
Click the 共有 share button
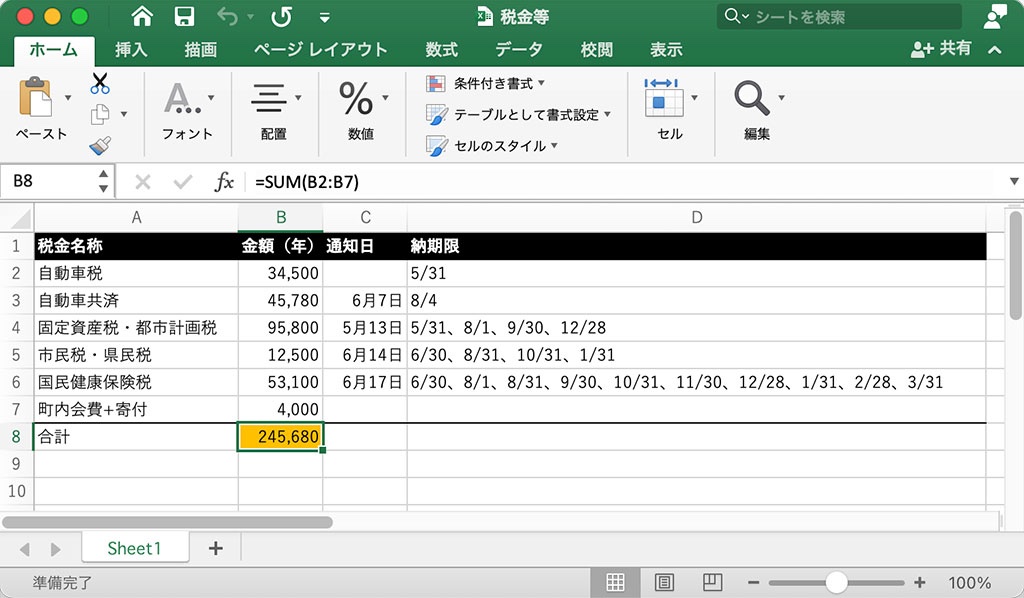click(942, 49)
